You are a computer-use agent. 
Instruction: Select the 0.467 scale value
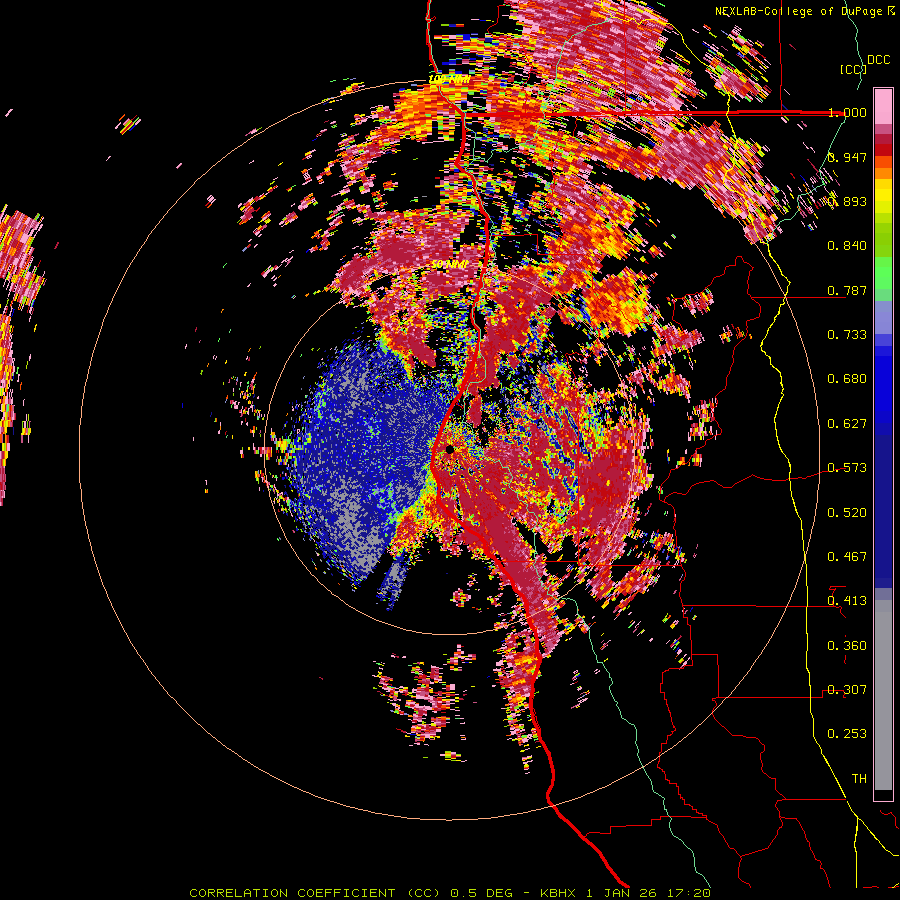(847, 557)
